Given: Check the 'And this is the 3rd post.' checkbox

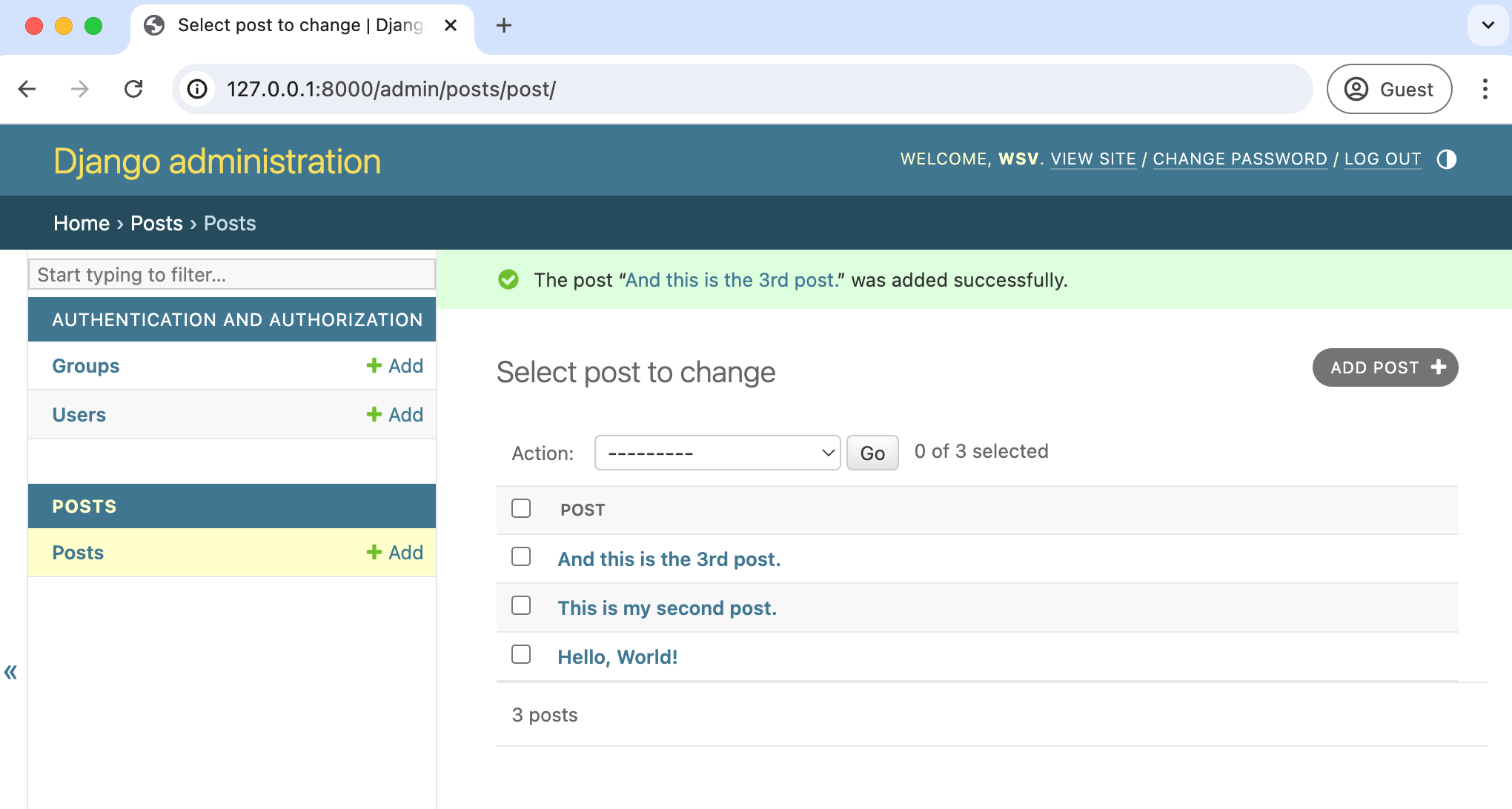Looking at the screenshot, I should [x=521, y=556].
